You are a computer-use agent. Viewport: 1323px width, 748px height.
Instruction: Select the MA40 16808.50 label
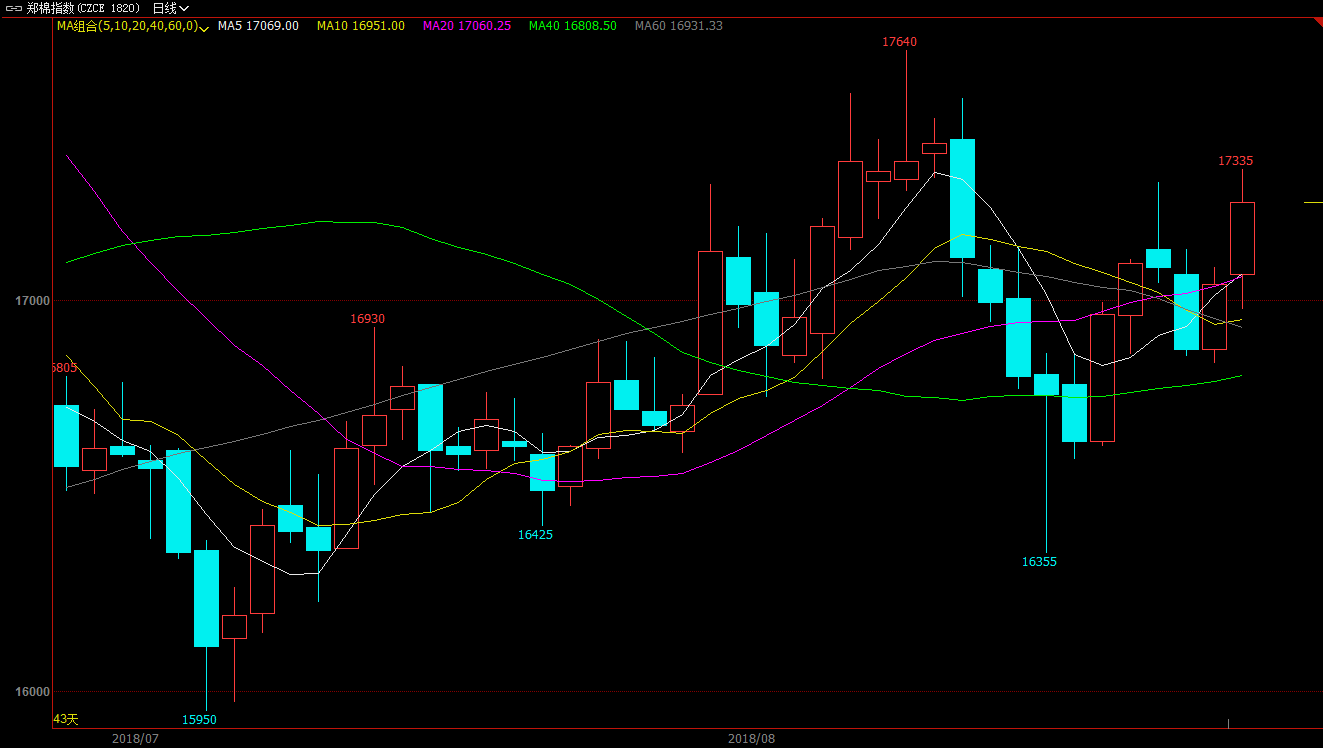[x=573, y=26]
